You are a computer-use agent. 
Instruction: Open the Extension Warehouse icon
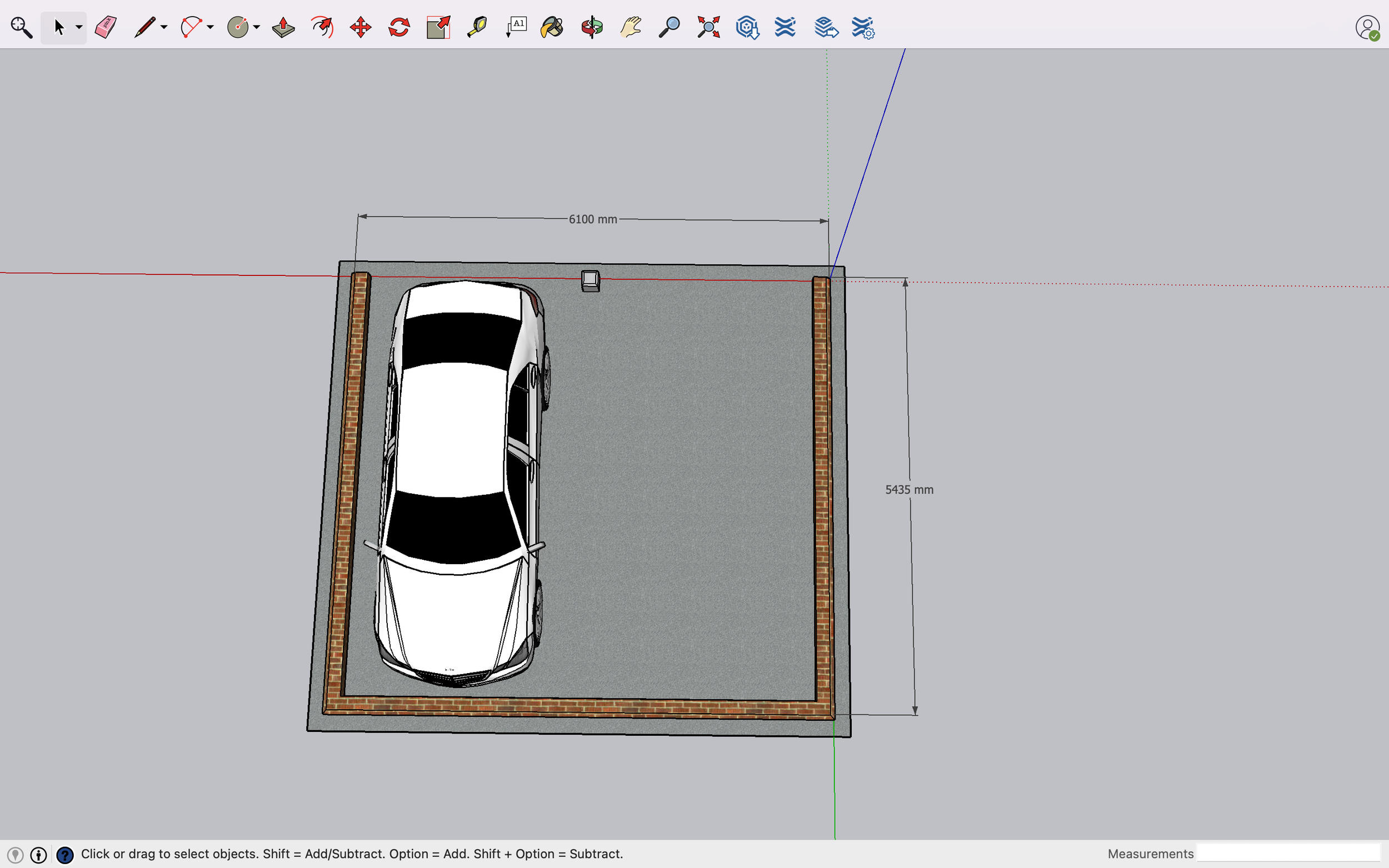click(x=785, y=27)
